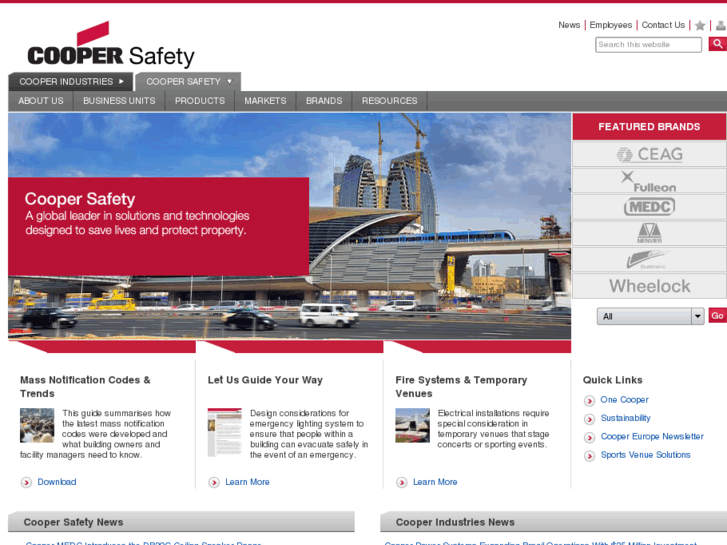
Task: Click the star favorites icon
Action: pos(700,26)
